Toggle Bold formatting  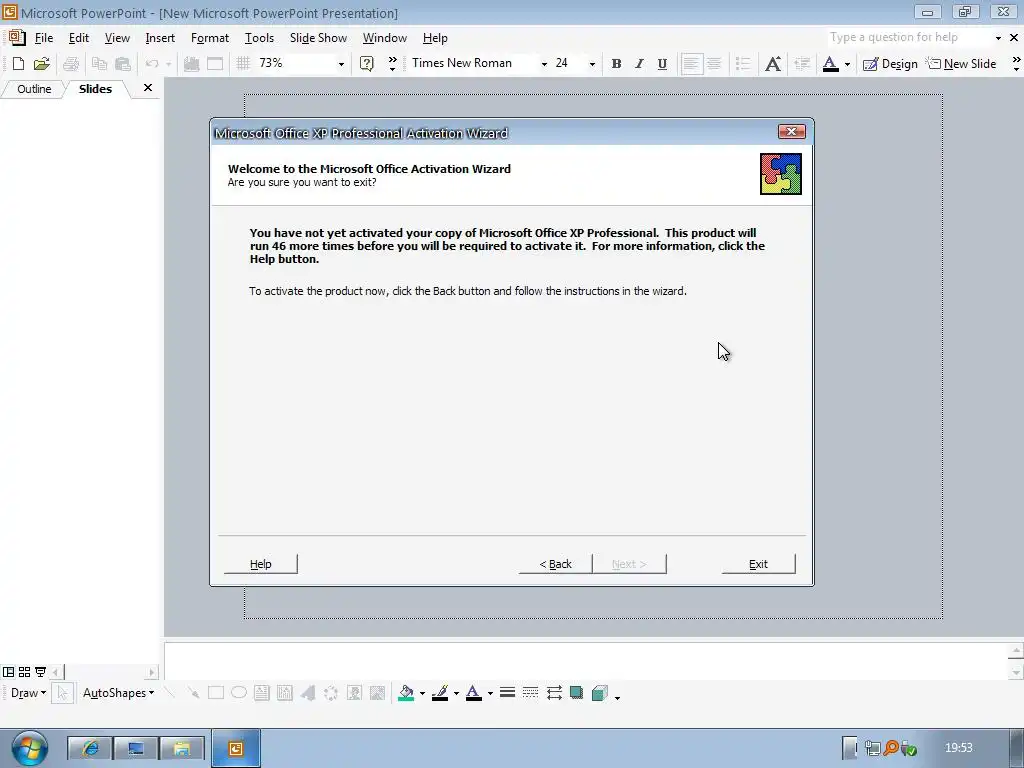[616, 63]
